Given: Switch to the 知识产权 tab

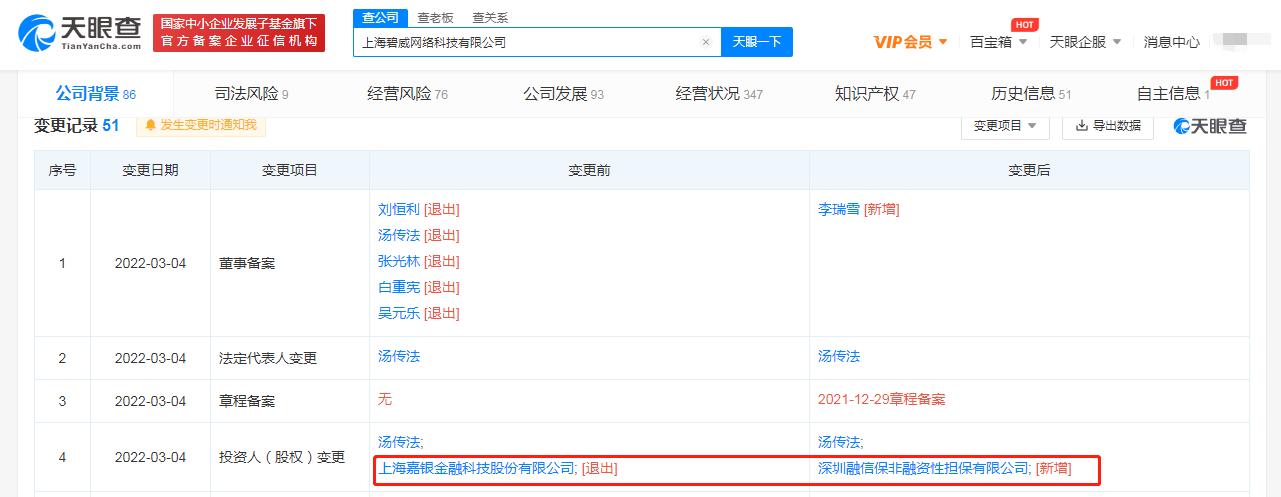Looking at the screenshot, I should pyautogui.click(x=875, y=94).
